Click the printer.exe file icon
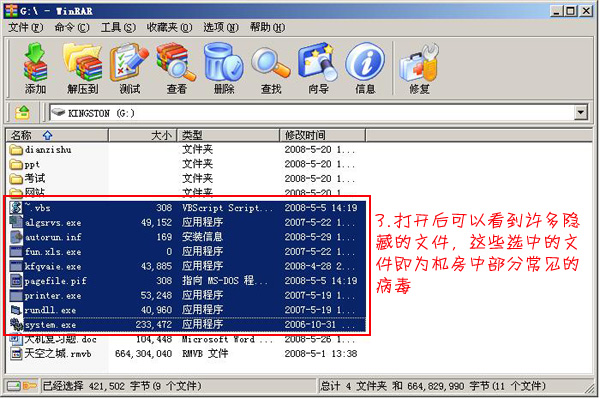Image resolution: width=600 pixels, height=398 pixels. coord(16,295)
